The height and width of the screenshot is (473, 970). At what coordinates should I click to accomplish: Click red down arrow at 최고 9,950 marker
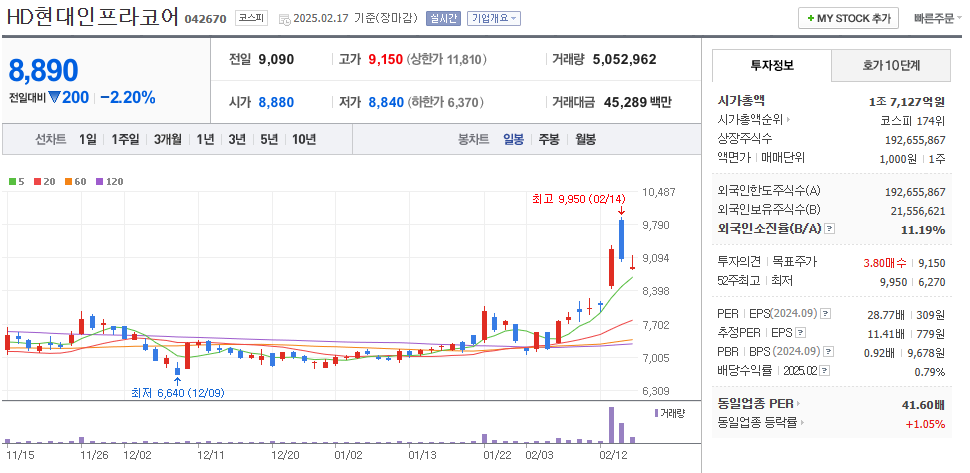click(620, 211)
